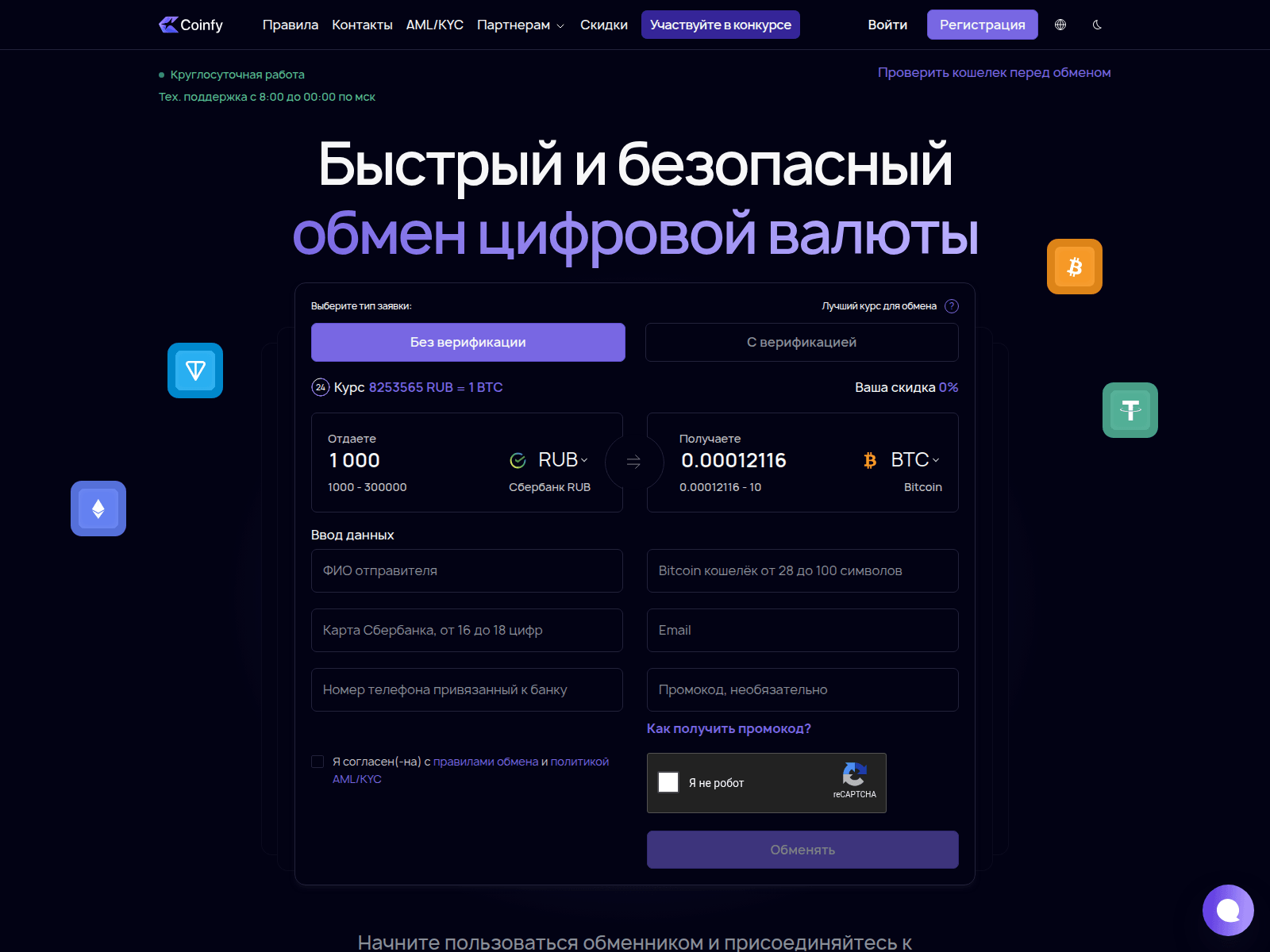Select the 'С верификацией' tab

click(802, 342)
